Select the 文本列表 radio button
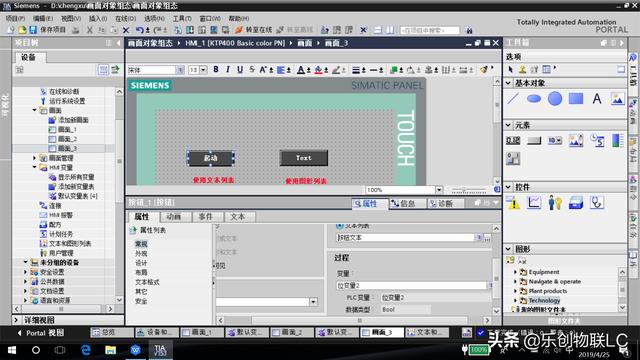 pos(340,225)
